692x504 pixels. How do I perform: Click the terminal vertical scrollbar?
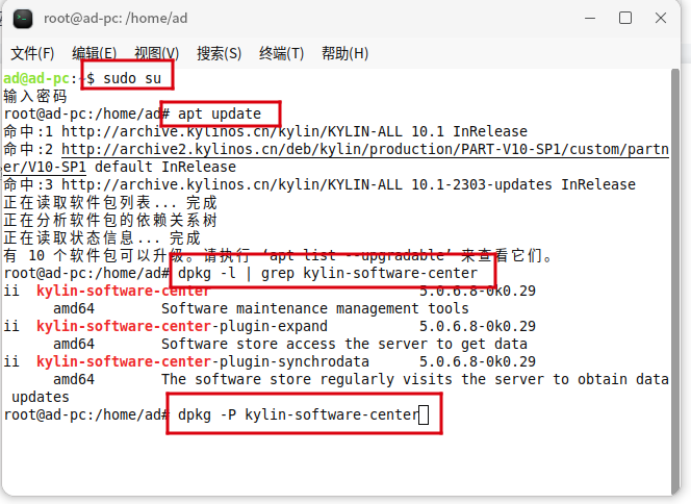675,282
